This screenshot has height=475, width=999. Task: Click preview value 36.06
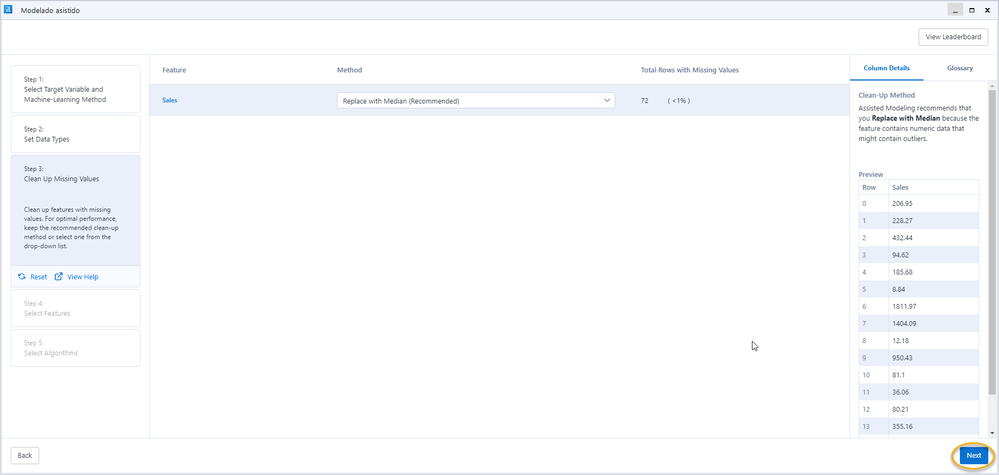point(899,392)
